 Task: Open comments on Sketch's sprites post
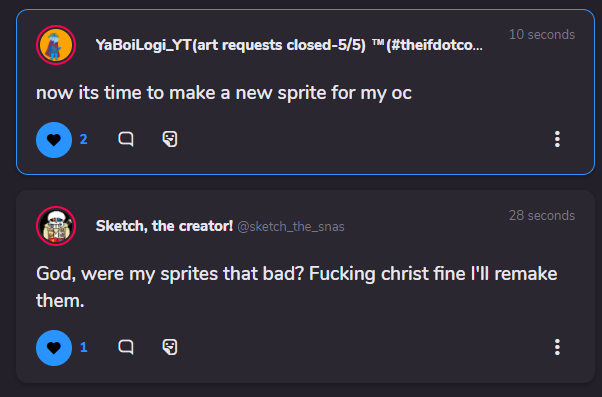126,347
